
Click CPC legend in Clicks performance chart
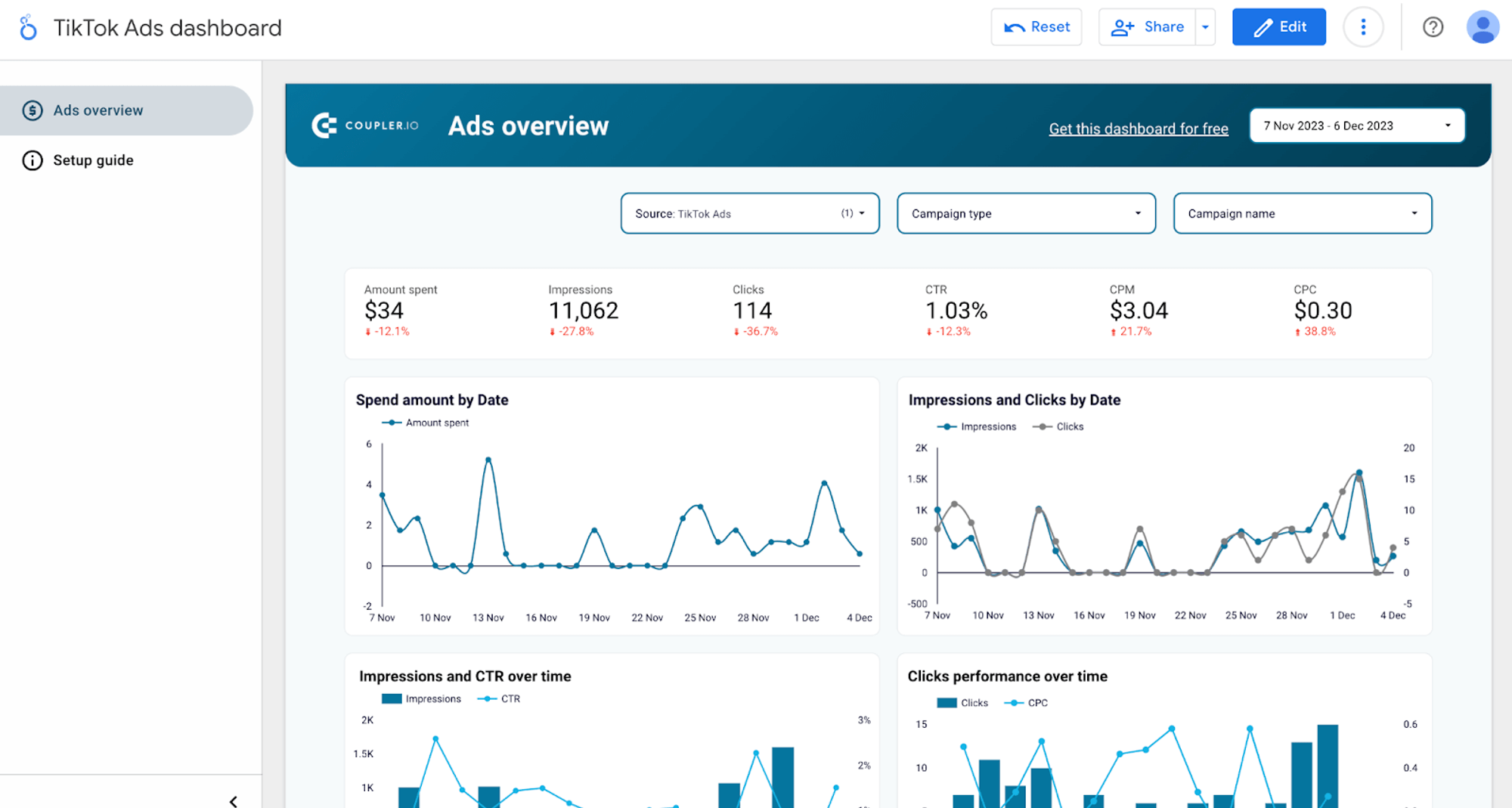(1026, 702)
